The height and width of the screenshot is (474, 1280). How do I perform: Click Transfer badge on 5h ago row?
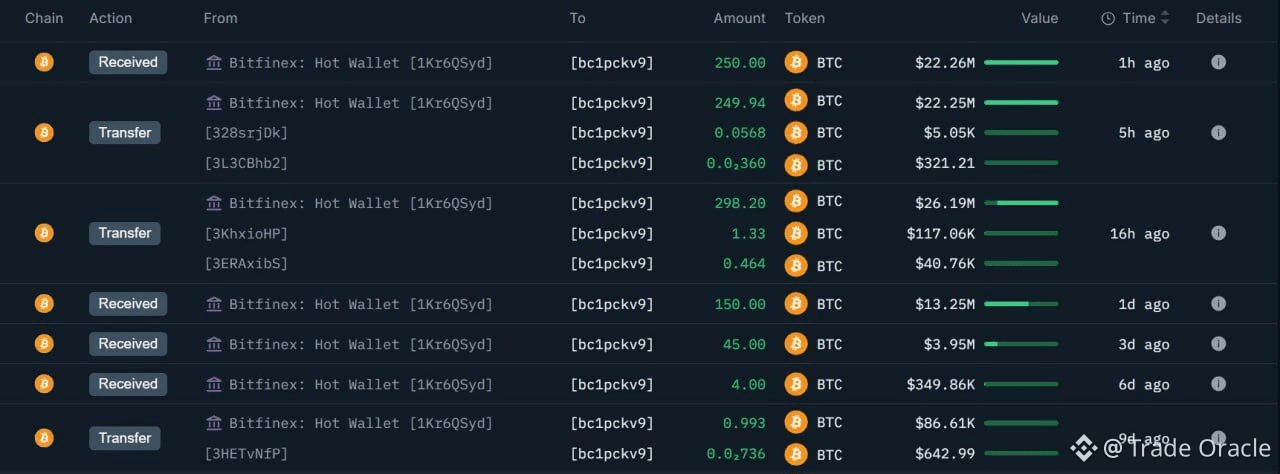pos(125,132)
